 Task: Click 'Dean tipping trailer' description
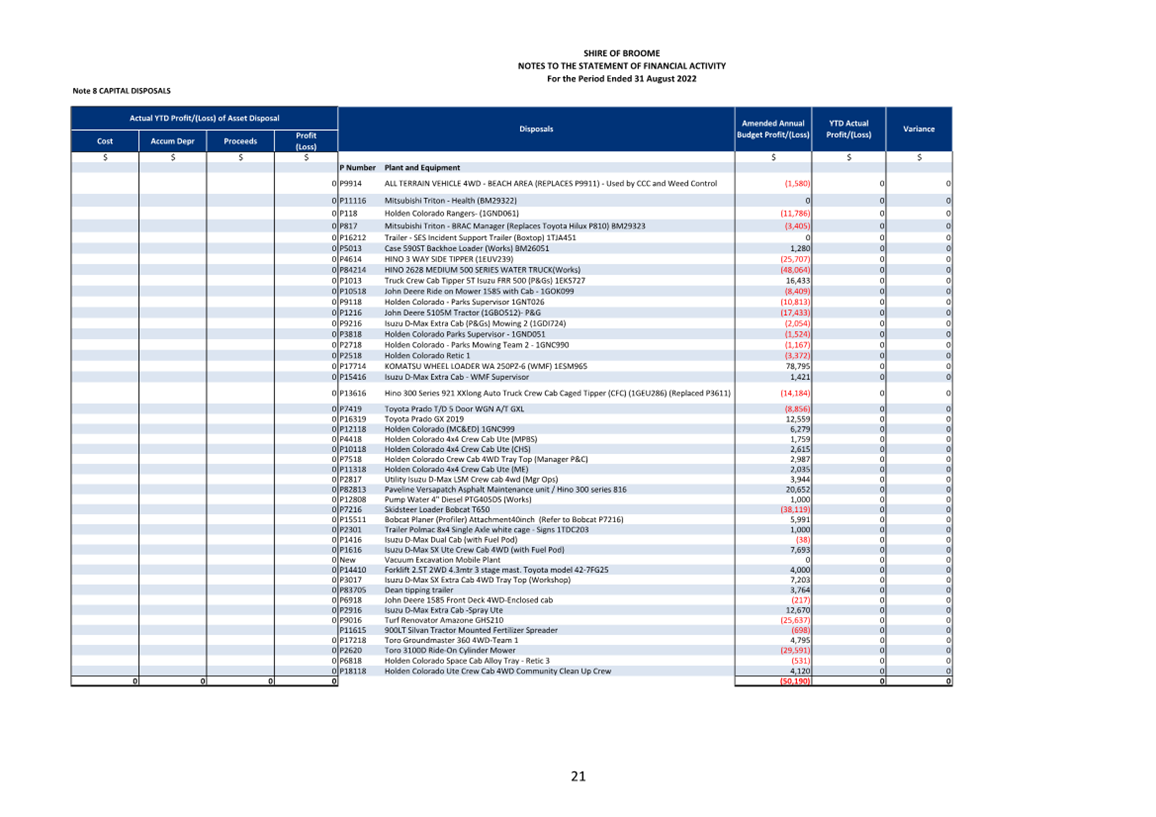pyautogui.click(x=419, y=590)
